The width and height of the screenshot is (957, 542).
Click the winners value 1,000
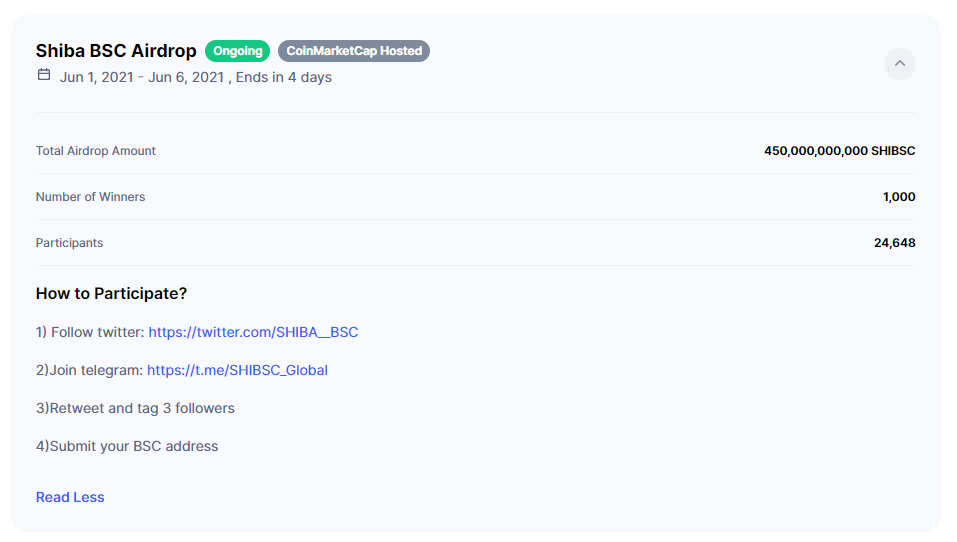tap(899, 197)
